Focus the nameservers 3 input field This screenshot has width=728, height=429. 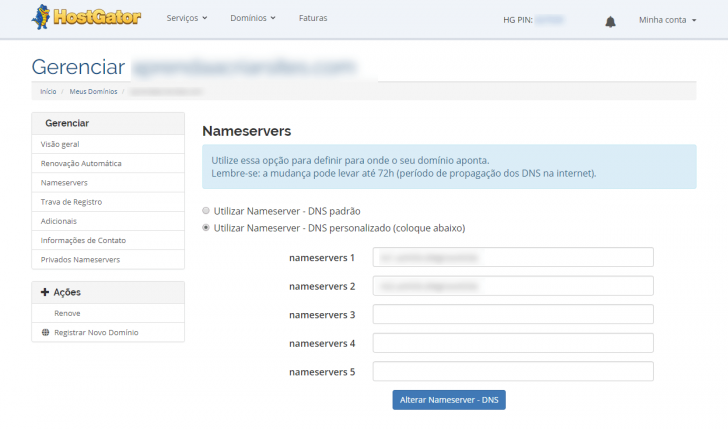click(513, 314)
